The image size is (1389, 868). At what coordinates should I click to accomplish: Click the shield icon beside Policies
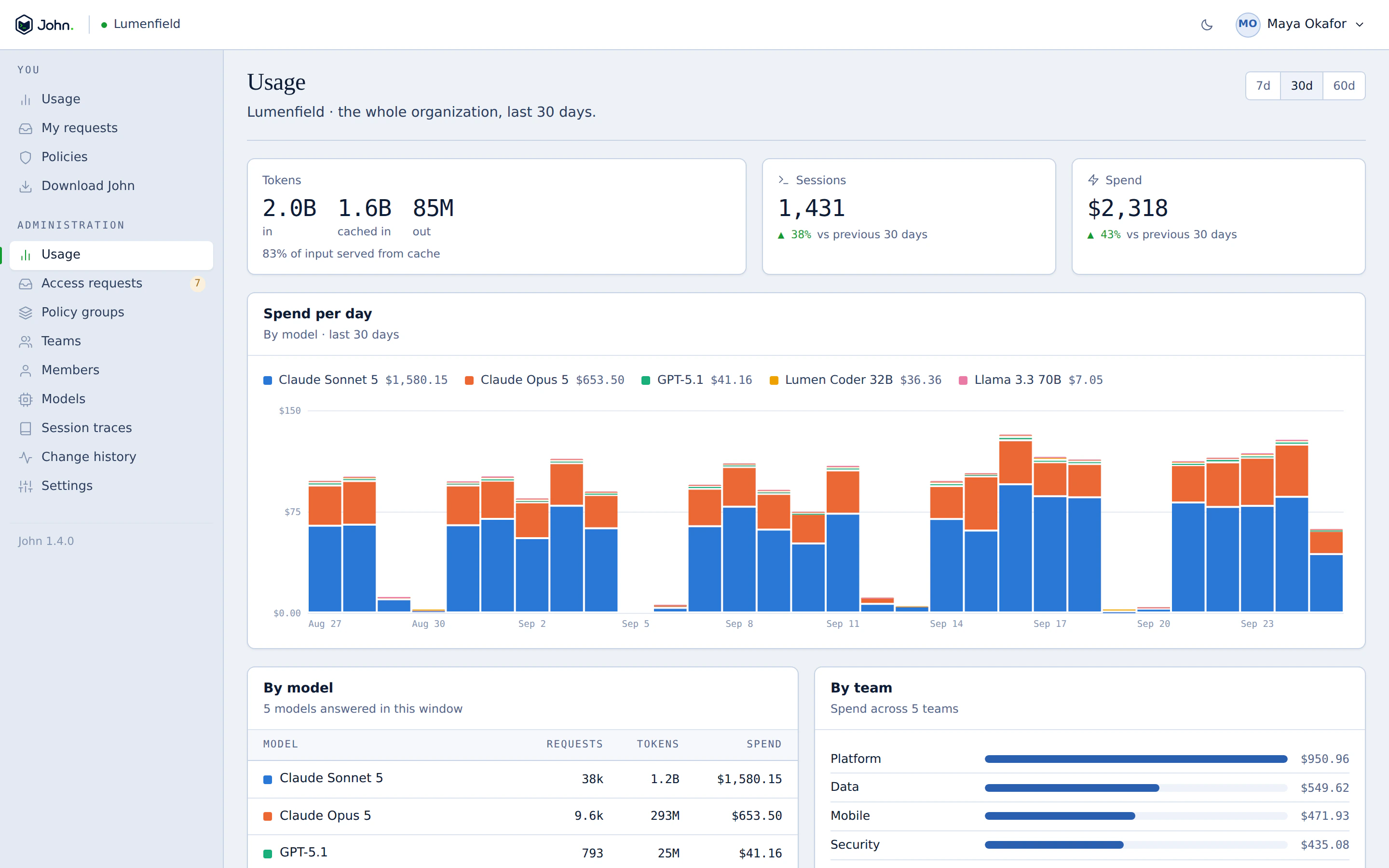[x=25, y=157]
